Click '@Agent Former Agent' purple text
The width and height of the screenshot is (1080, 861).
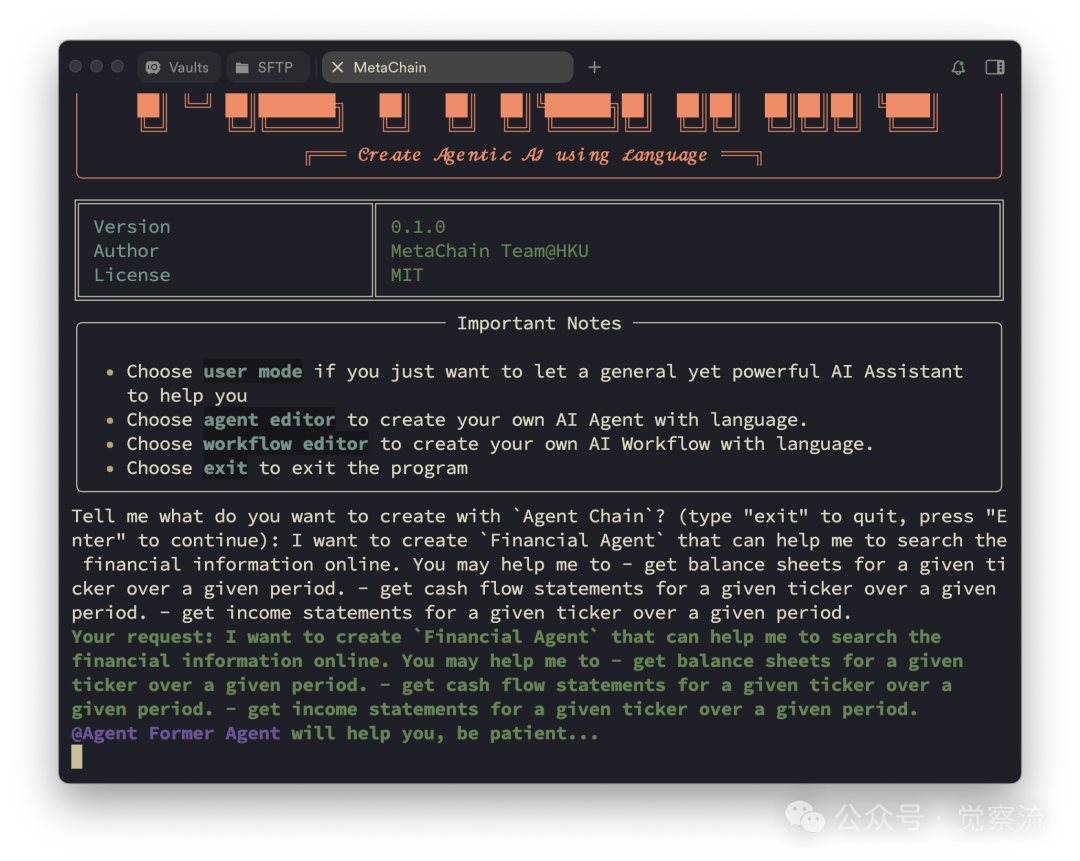(176, 734)
